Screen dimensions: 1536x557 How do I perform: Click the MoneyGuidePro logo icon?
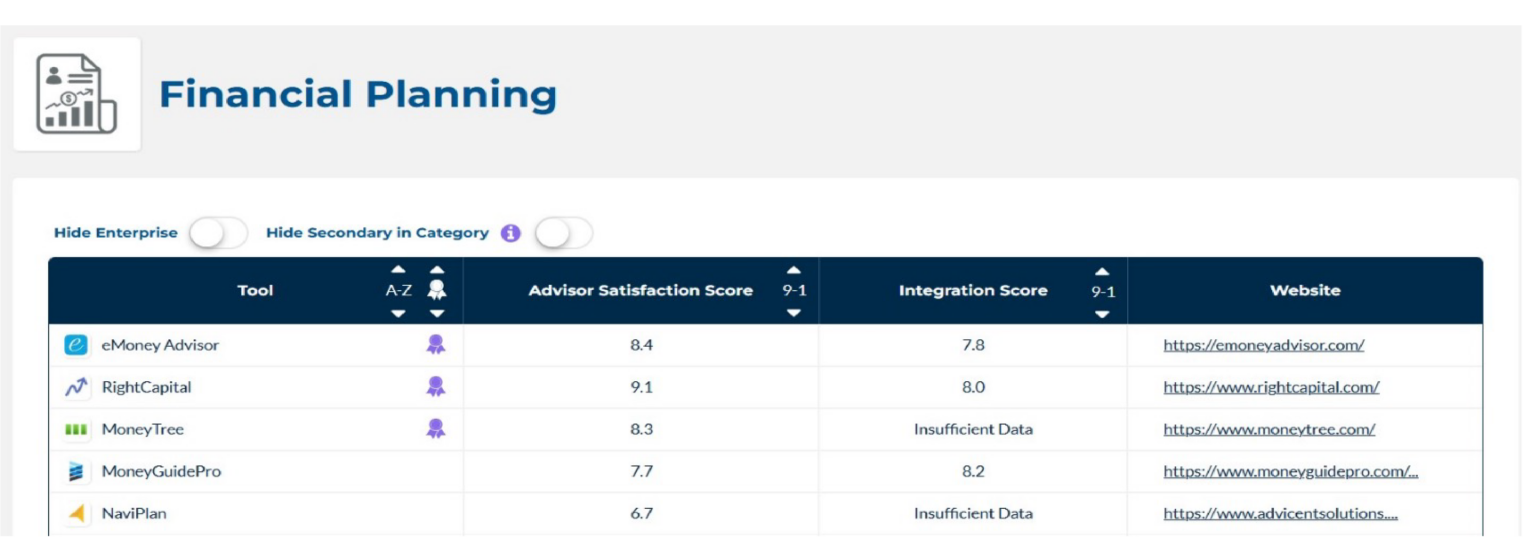[x=76, y=472]
